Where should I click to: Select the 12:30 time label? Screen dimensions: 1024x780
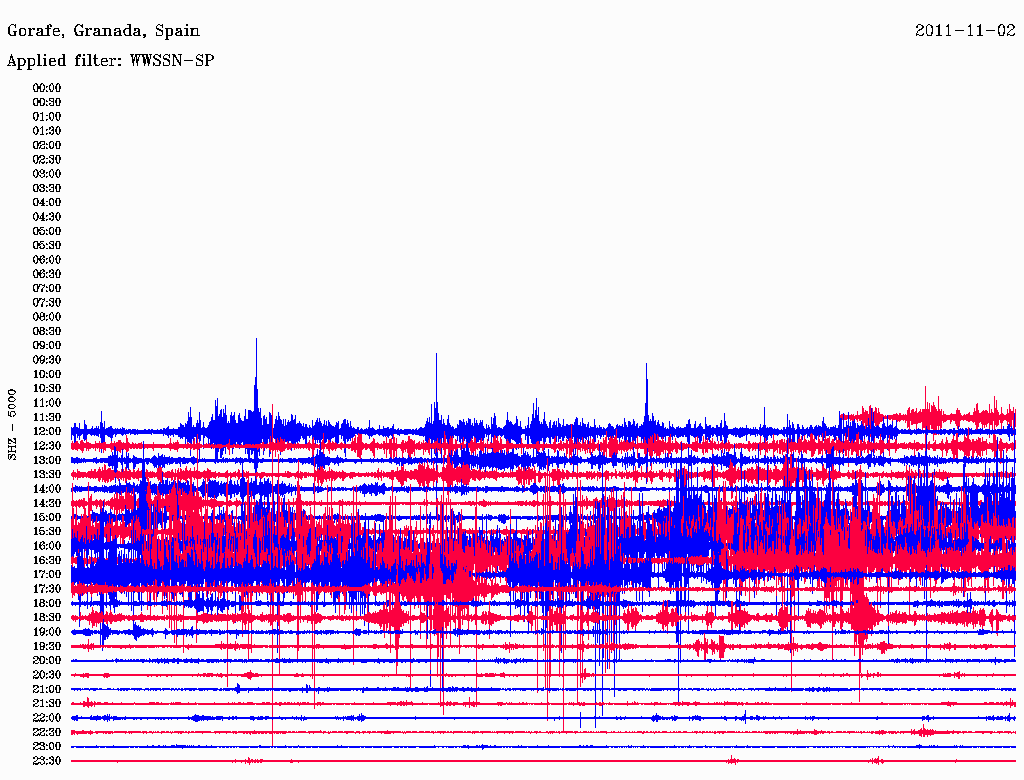coord(47,446)
